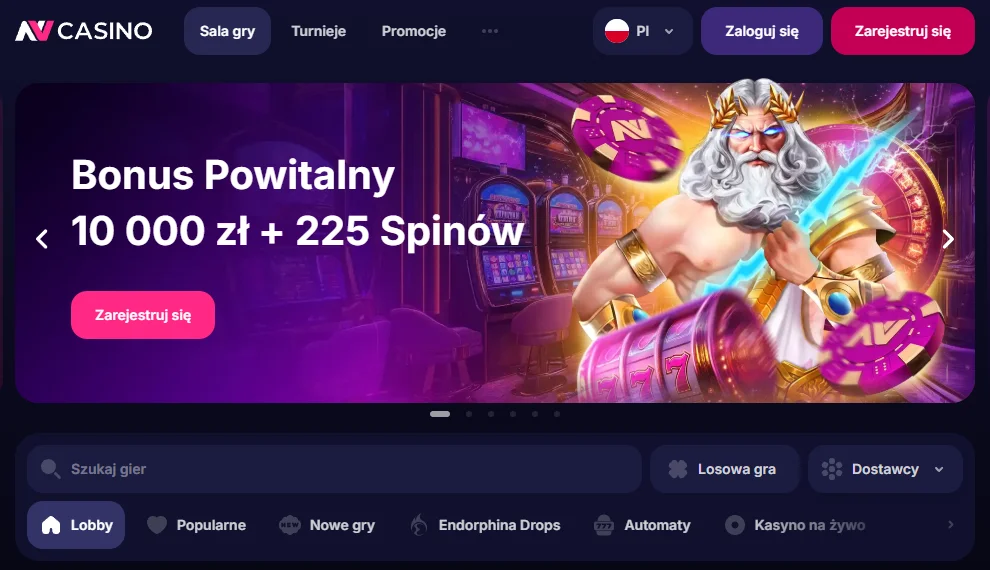Screen dimensions: 990x570
Task: Go to next banner slide arrow
Action: 948,239
